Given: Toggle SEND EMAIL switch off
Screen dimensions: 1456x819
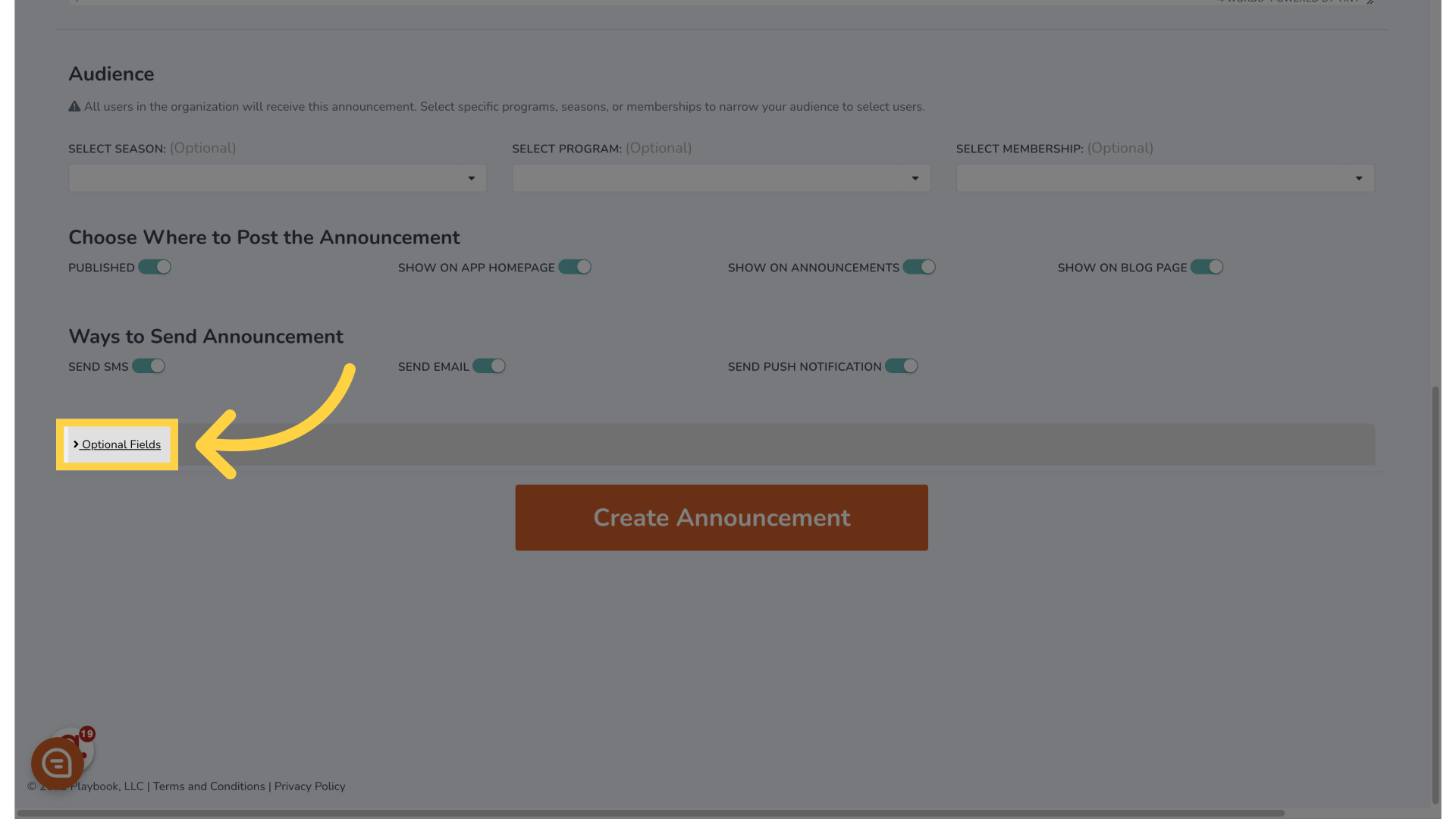Looking at the screenshot, I should click(489, 366).
